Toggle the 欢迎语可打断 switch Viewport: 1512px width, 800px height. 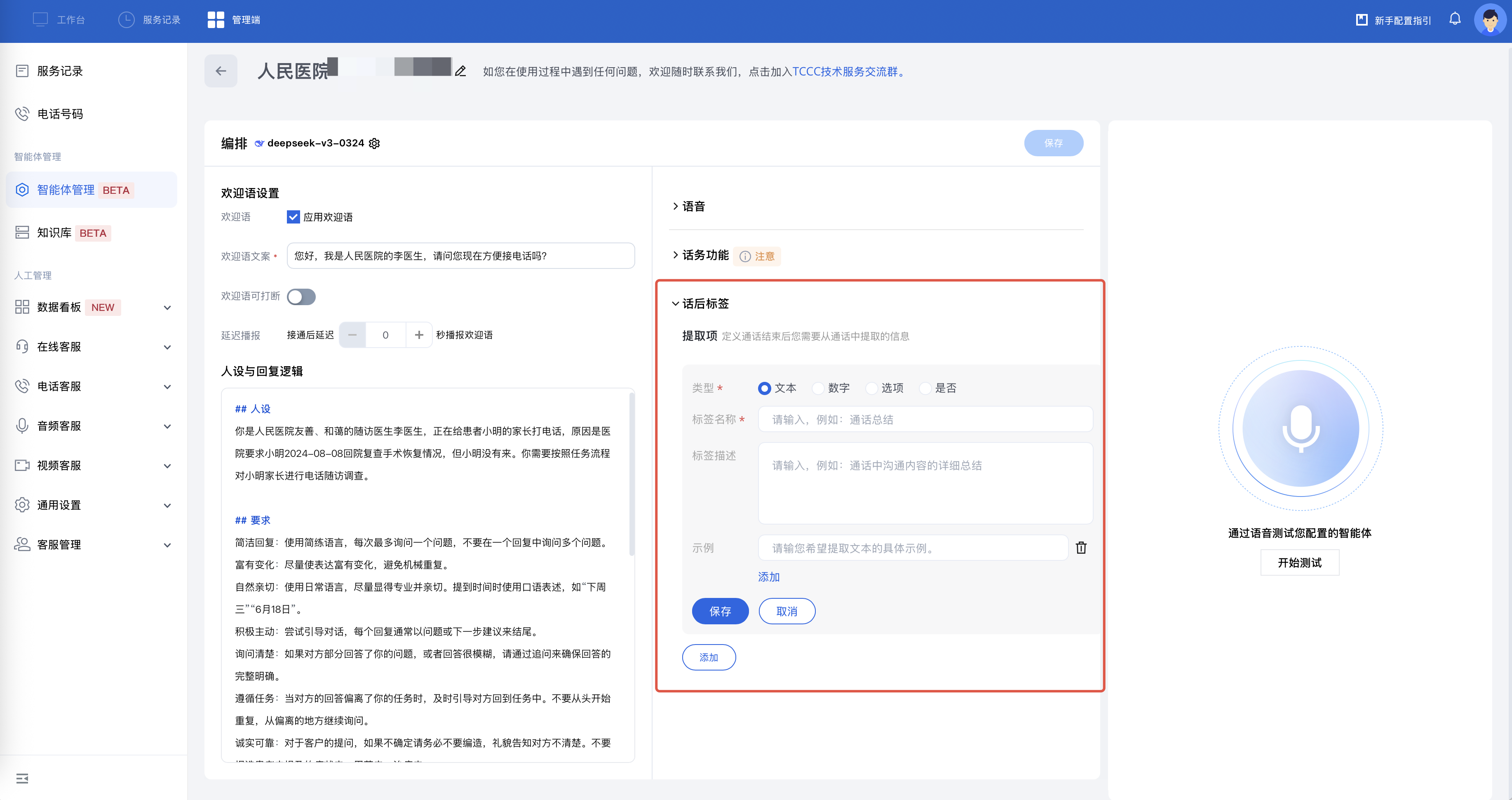pos(301,296)
